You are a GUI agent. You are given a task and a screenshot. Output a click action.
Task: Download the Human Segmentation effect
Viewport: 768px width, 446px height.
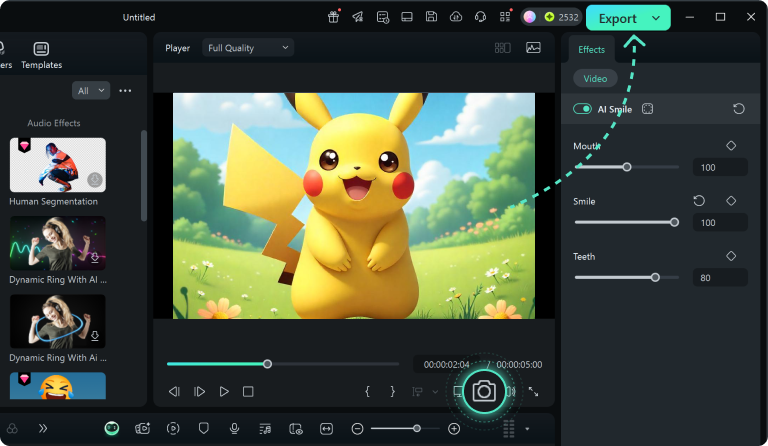coord(95,180)
